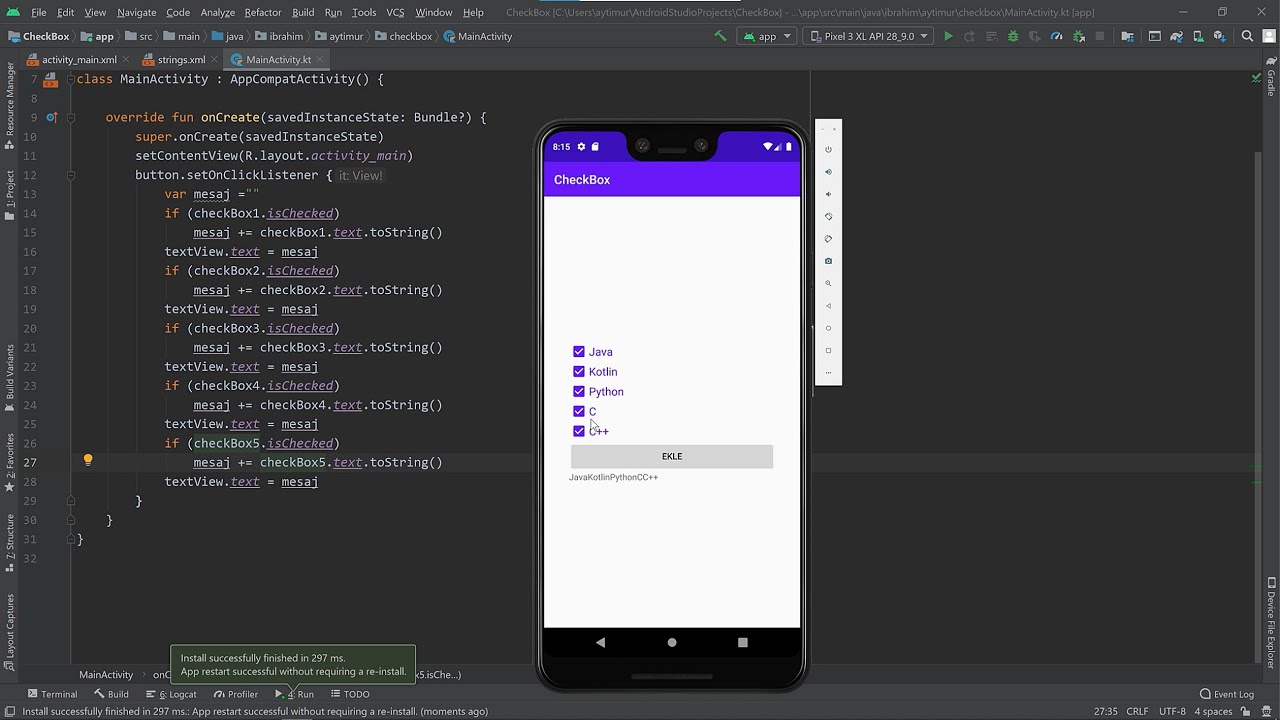
Task: Click the Make Project hammer icon
Action: point(720,36)
